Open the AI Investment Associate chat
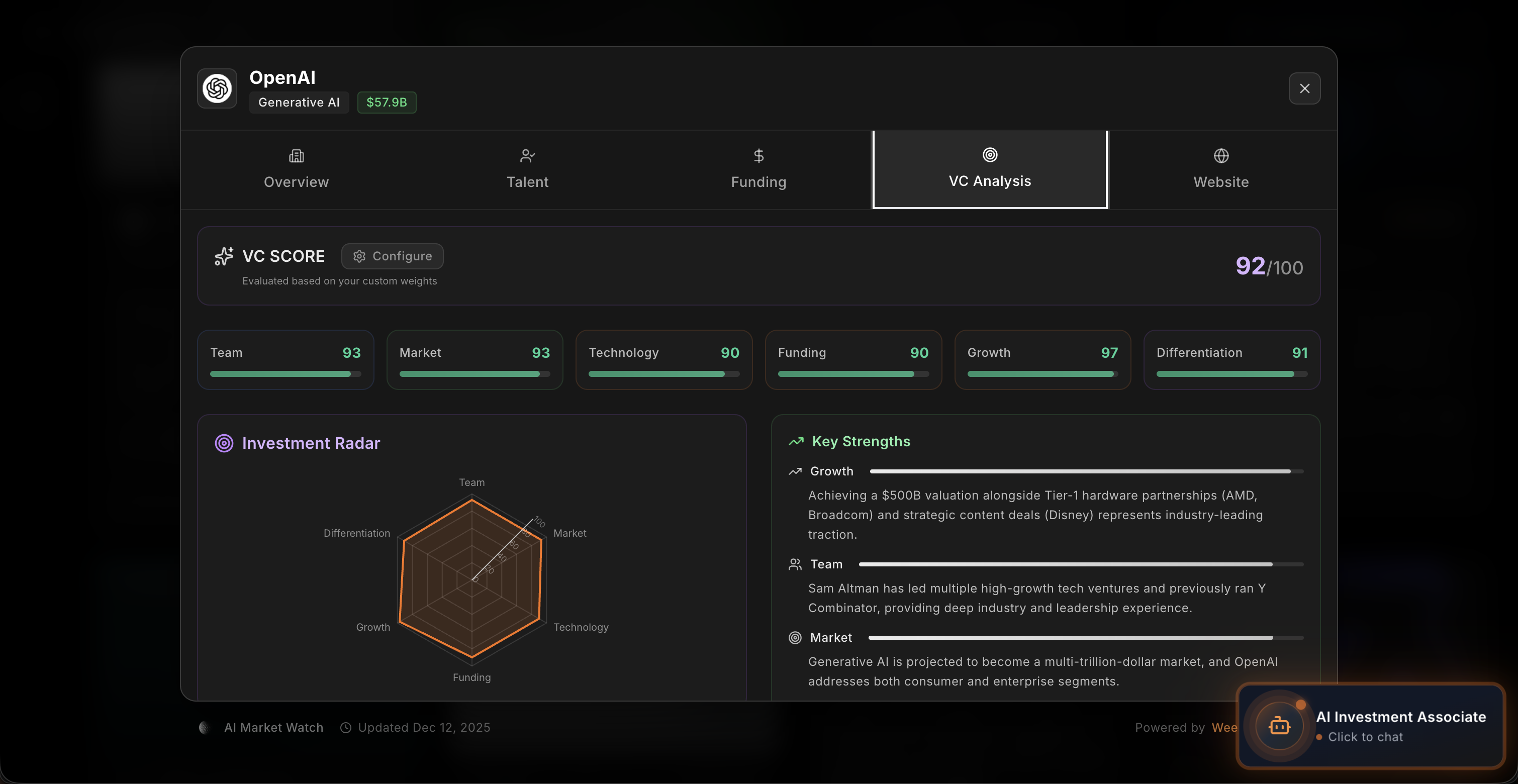This screenshot has height=784, width=1518. (1371, 726)
